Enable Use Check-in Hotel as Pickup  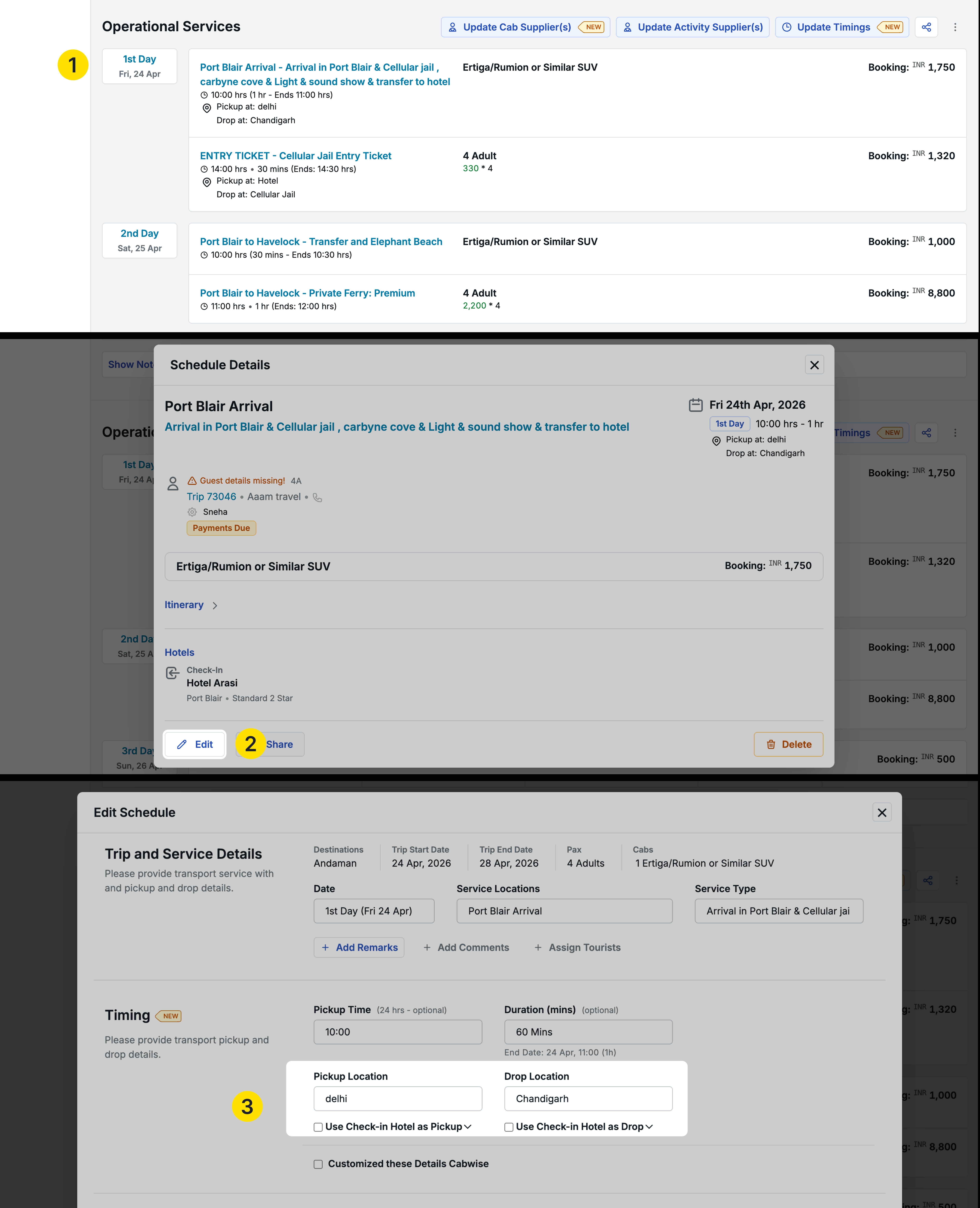coord(318,1127)
